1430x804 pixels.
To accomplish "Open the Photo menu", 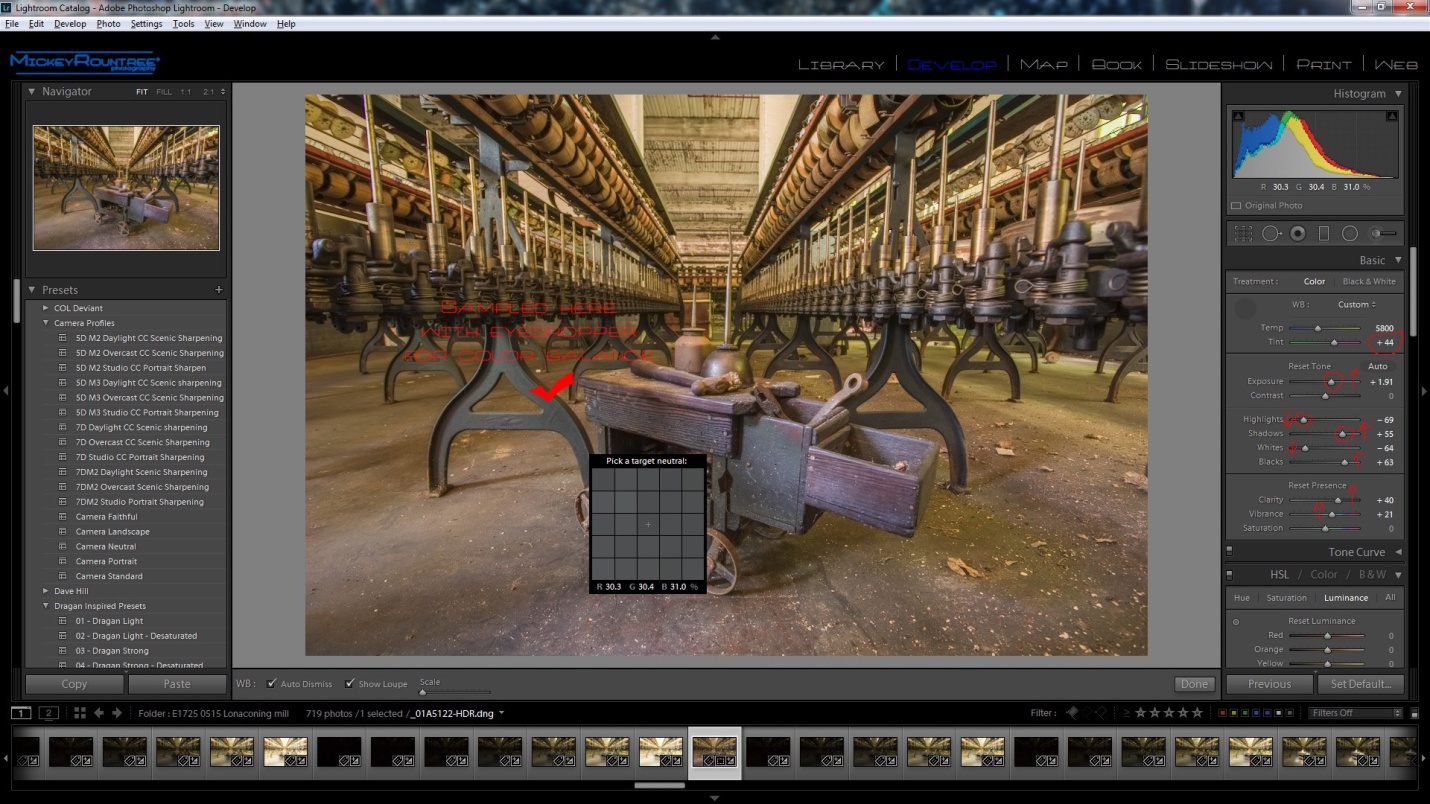I will (108, 24).
